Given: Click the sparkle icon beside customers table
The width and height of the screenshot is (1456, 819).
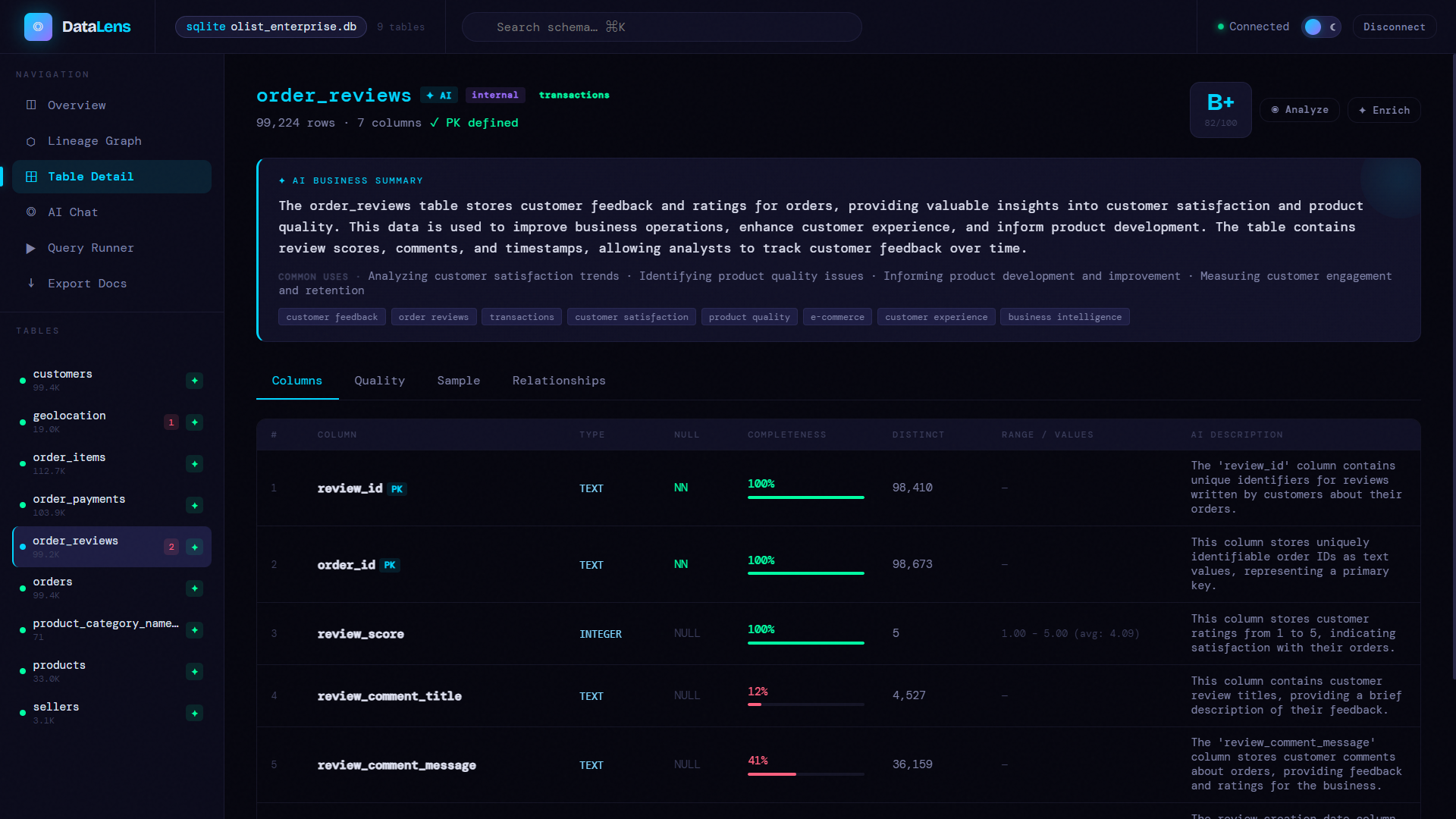Looking at the screenshot, I should pos(195,381).
